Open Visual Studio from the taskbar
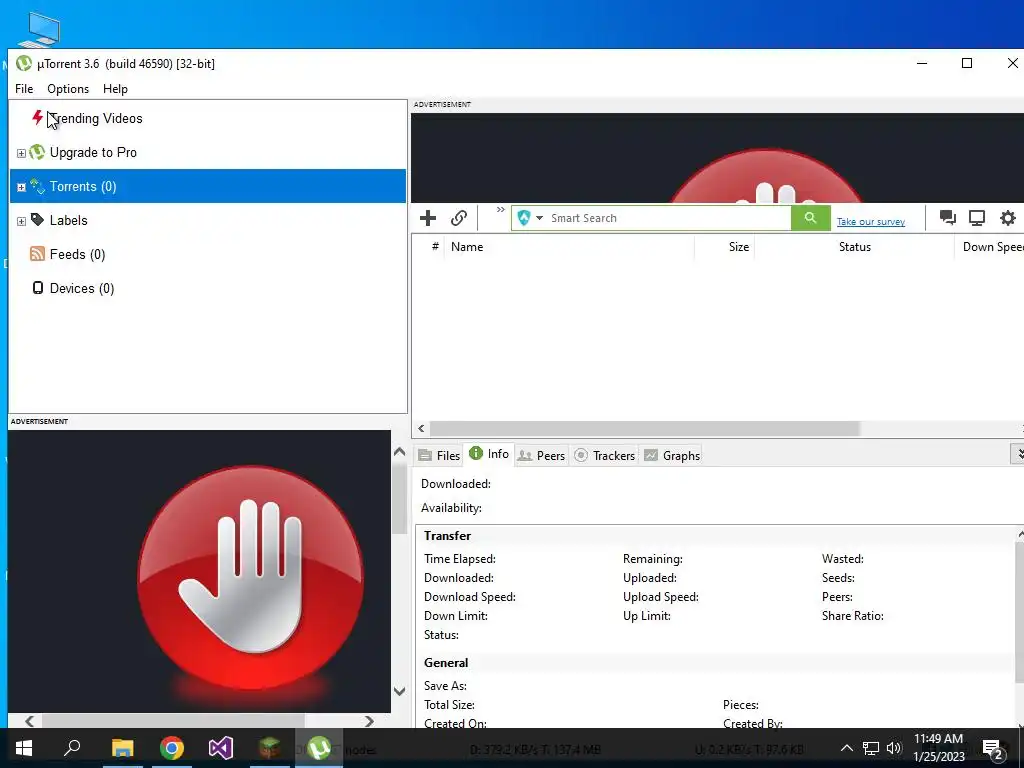 click(221, 748)
